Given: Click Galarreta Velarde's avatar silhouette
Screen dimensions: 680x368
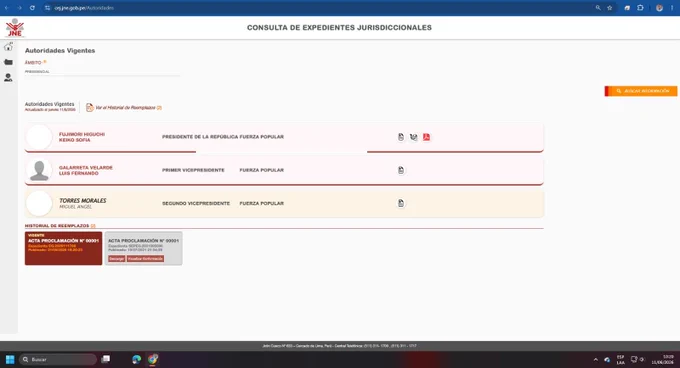Looking at the screenshot, I should pyautogui.click(x=39, y=170).
